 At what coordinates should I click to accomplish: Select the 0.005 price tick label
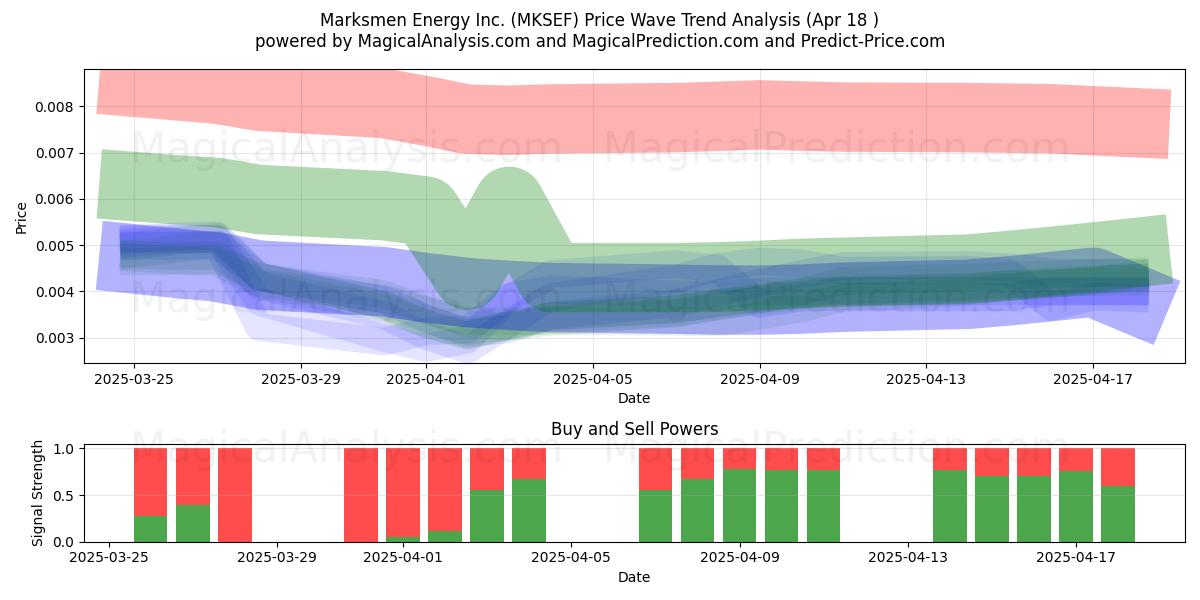click(x=56, y=246)
